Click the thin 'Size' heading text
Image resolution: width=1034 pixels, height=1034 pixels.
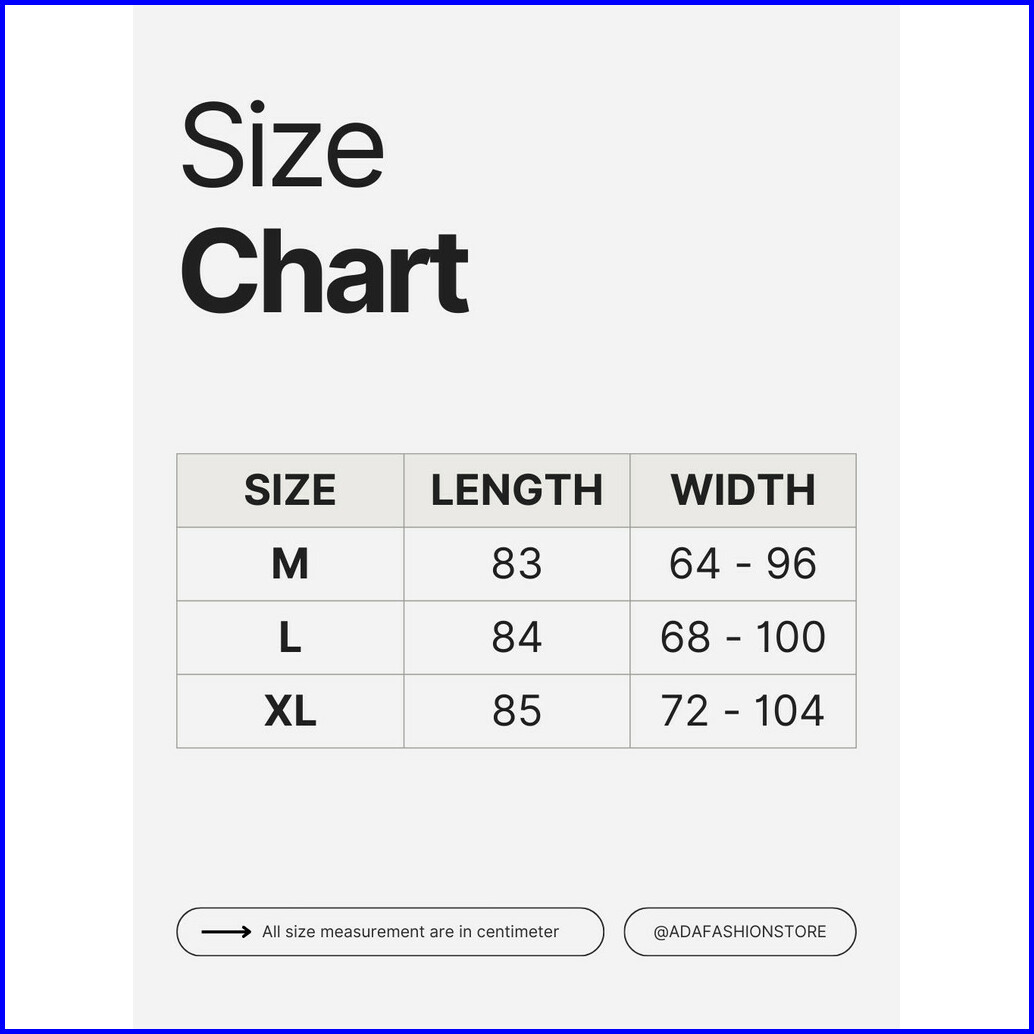[282, 147]
